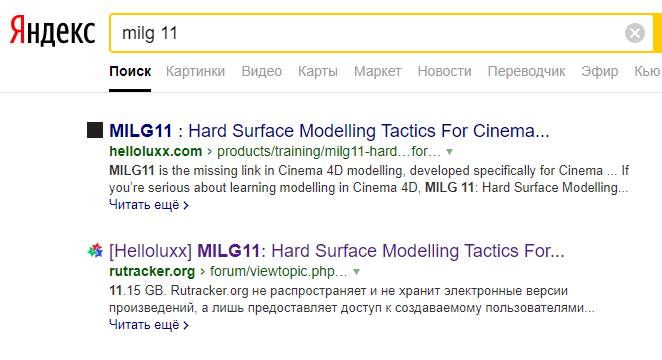Image resolution: width=662 pixels, height=360 pixels.
Task: Click the helloluxx.com domain link
Action: coord(155,151)
